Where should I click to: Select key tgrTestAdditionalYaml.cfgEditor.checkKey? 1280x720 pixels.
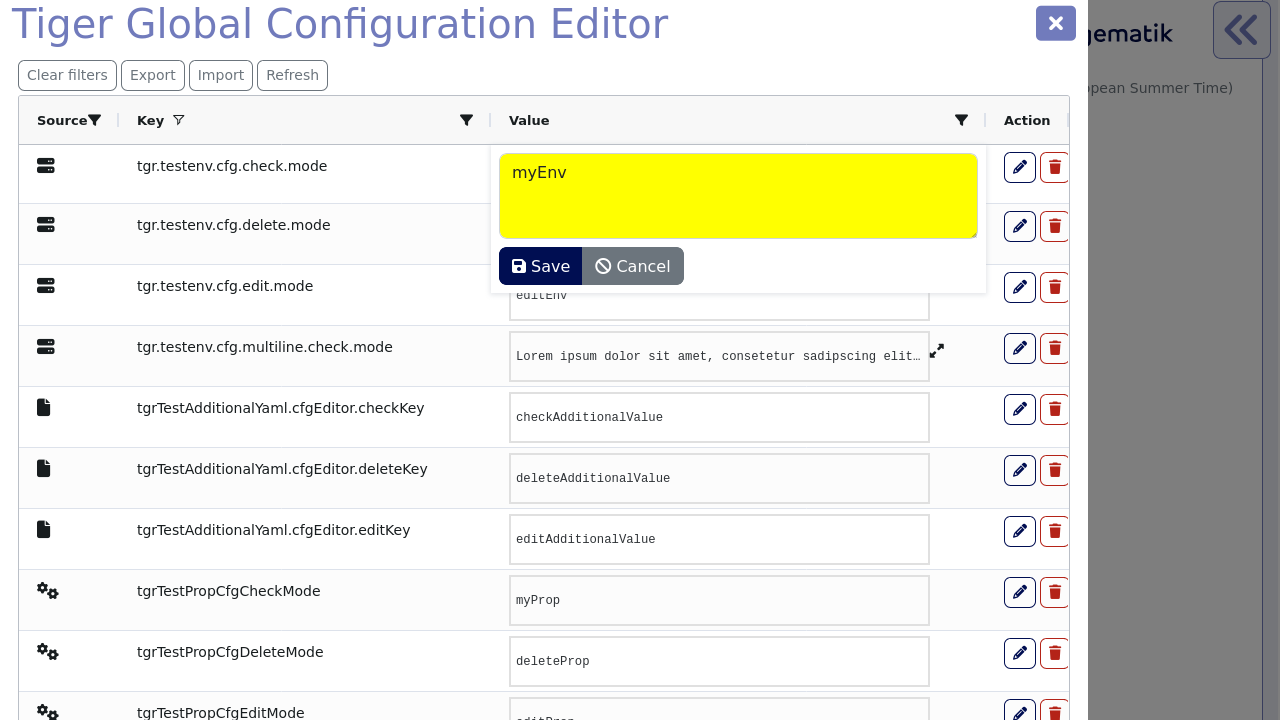(x=281, y=408)
